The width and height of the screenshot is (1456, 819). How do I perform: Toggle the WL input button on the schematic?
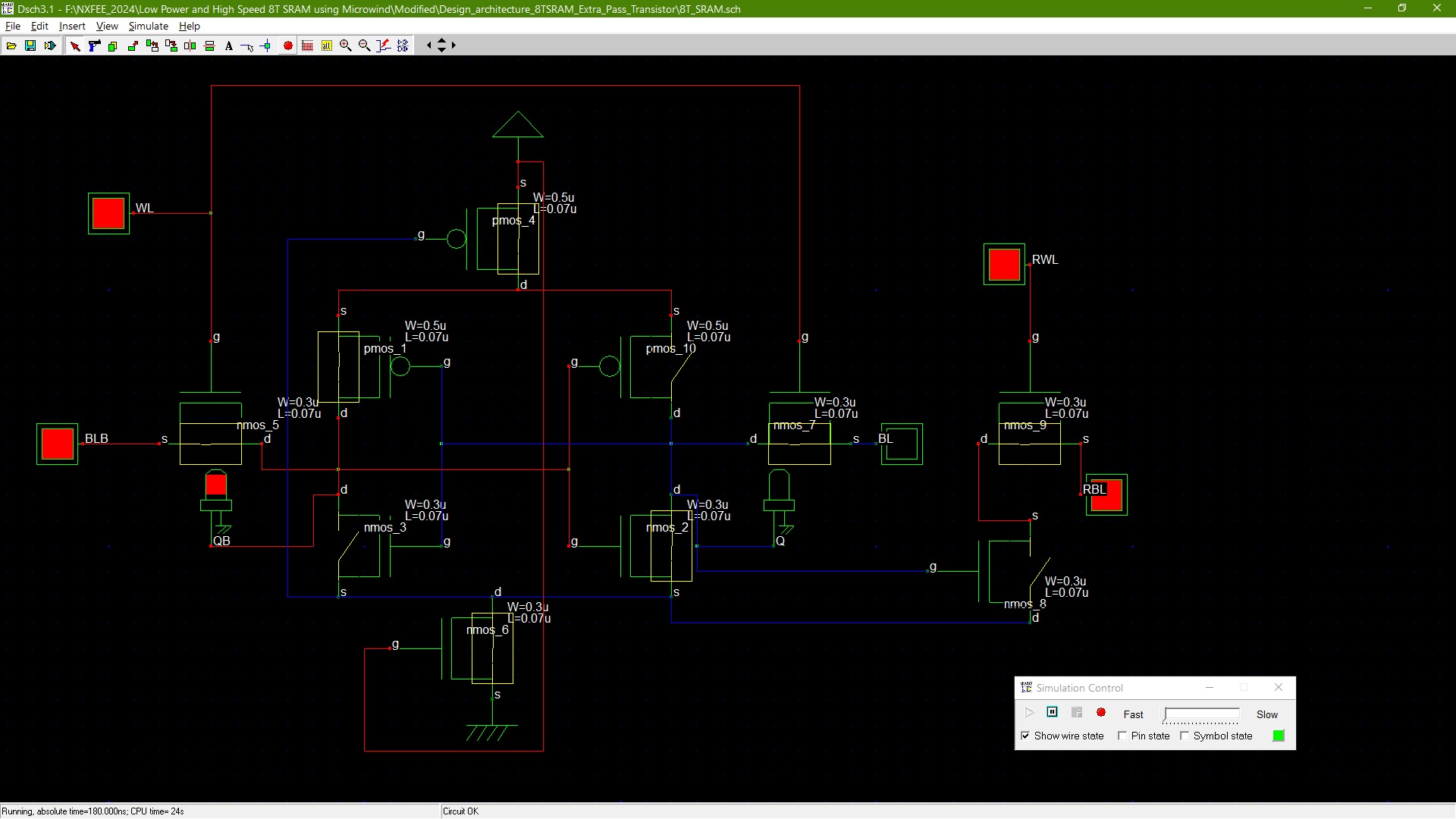[x=108, y=213]
